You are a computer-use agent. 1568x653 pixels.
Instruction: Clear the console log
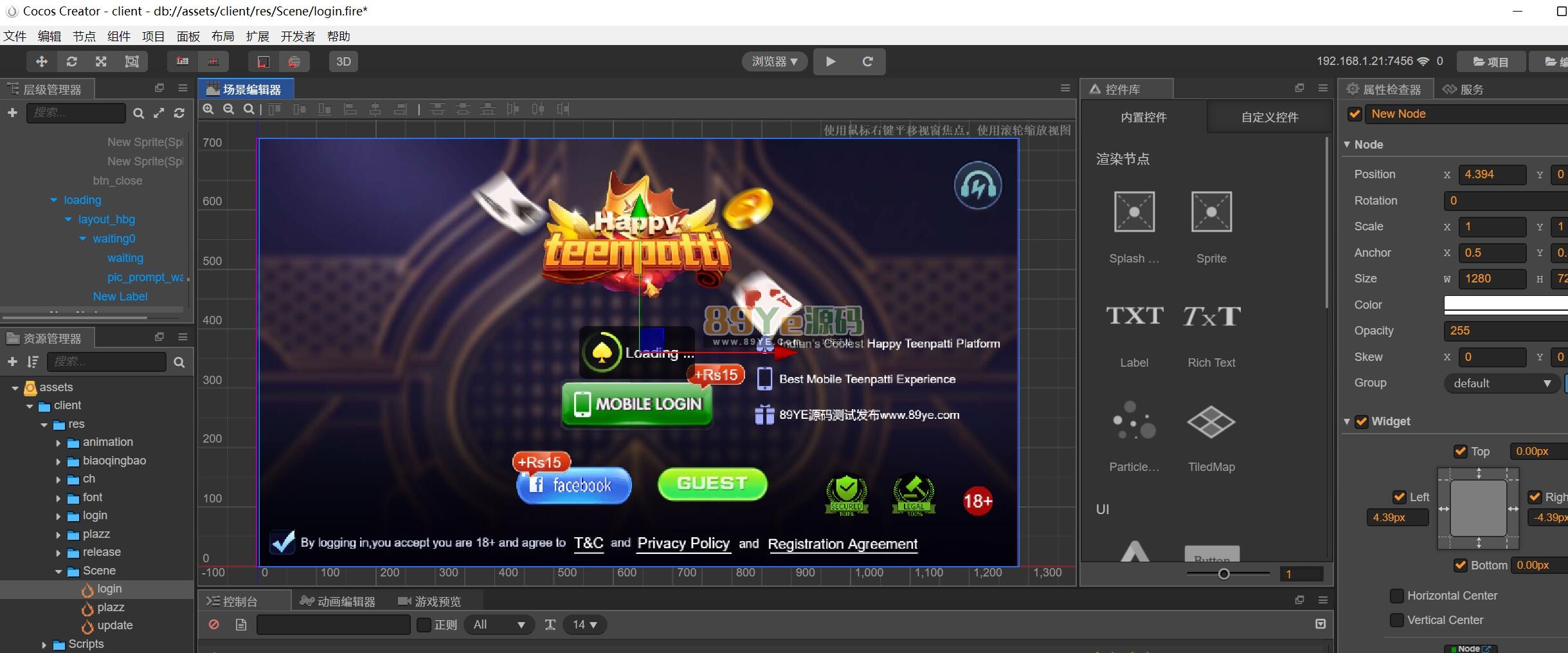tap(214, 624)
